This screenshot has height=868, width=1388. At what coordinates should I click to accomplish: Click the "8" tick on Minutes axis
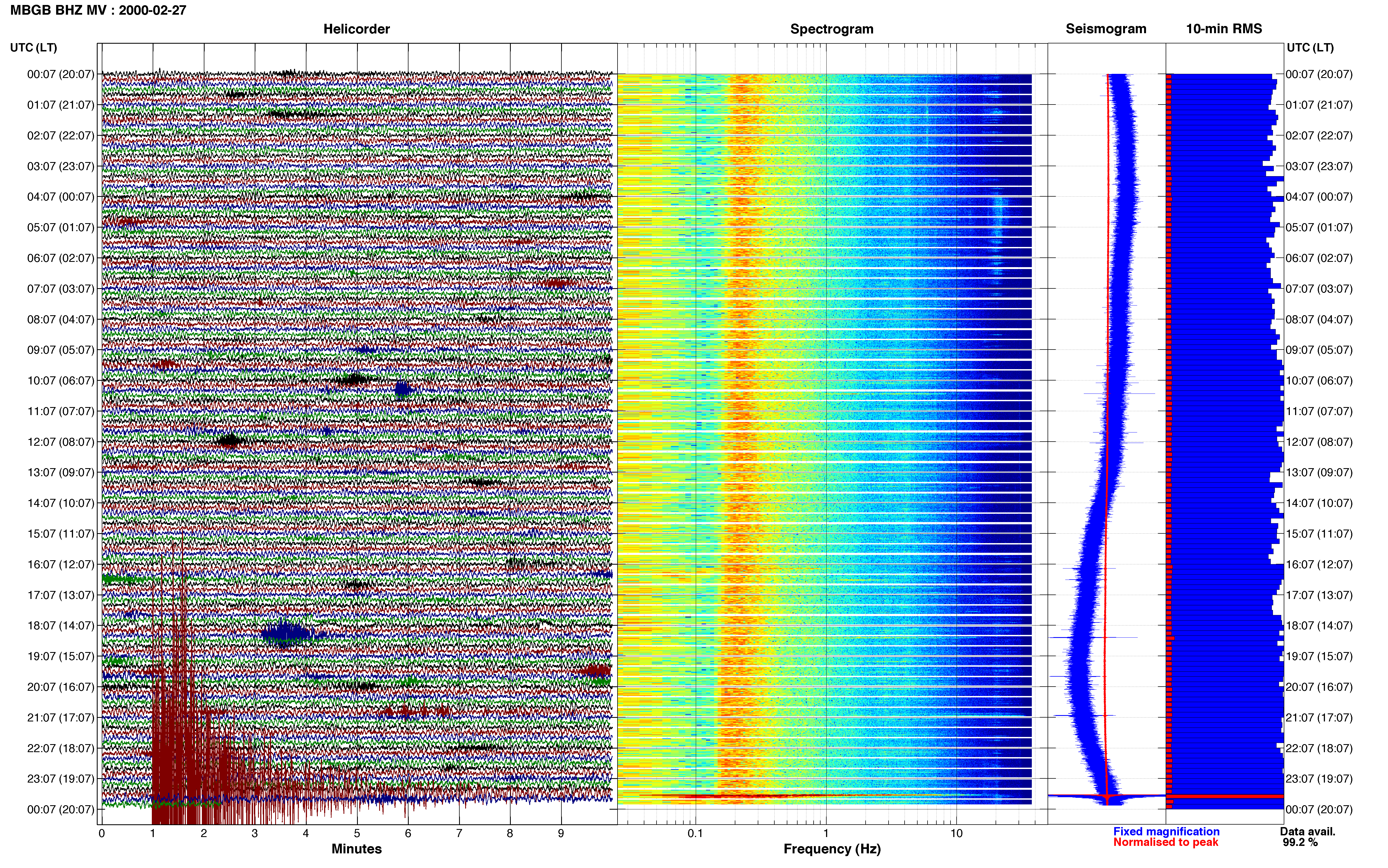pos(510,833)
